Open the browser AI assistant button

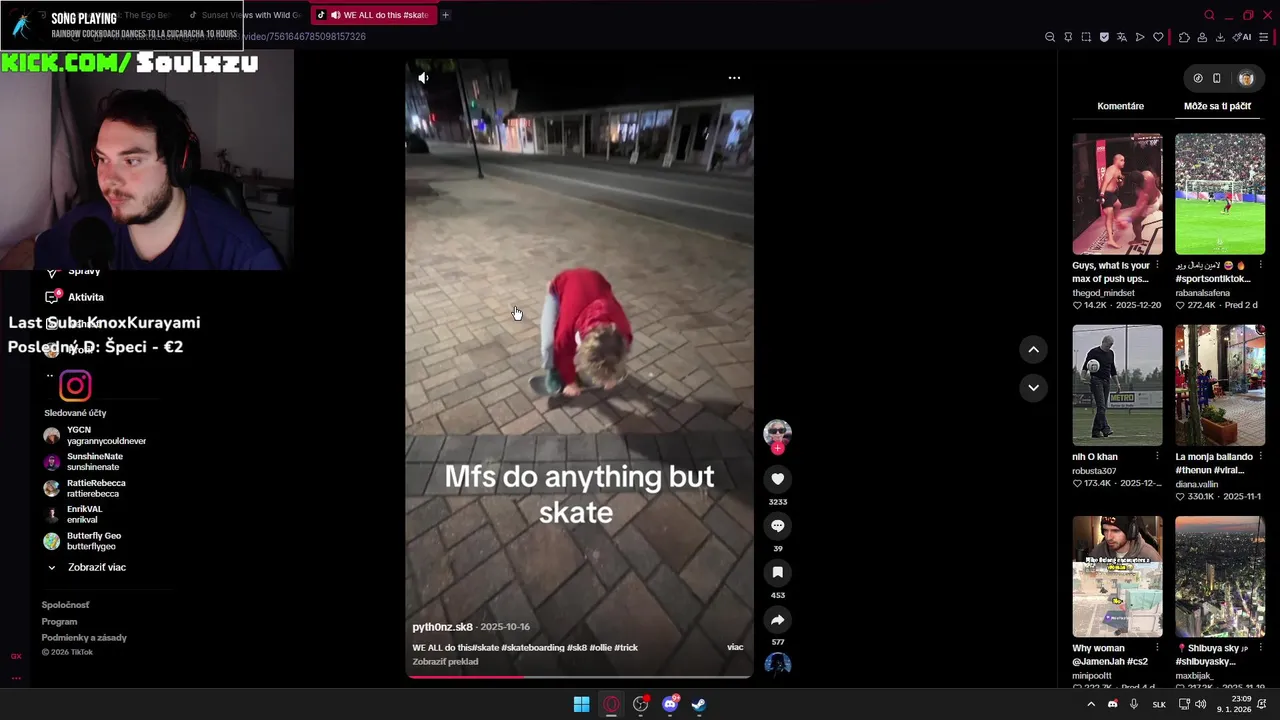[x=1242, y=37]
